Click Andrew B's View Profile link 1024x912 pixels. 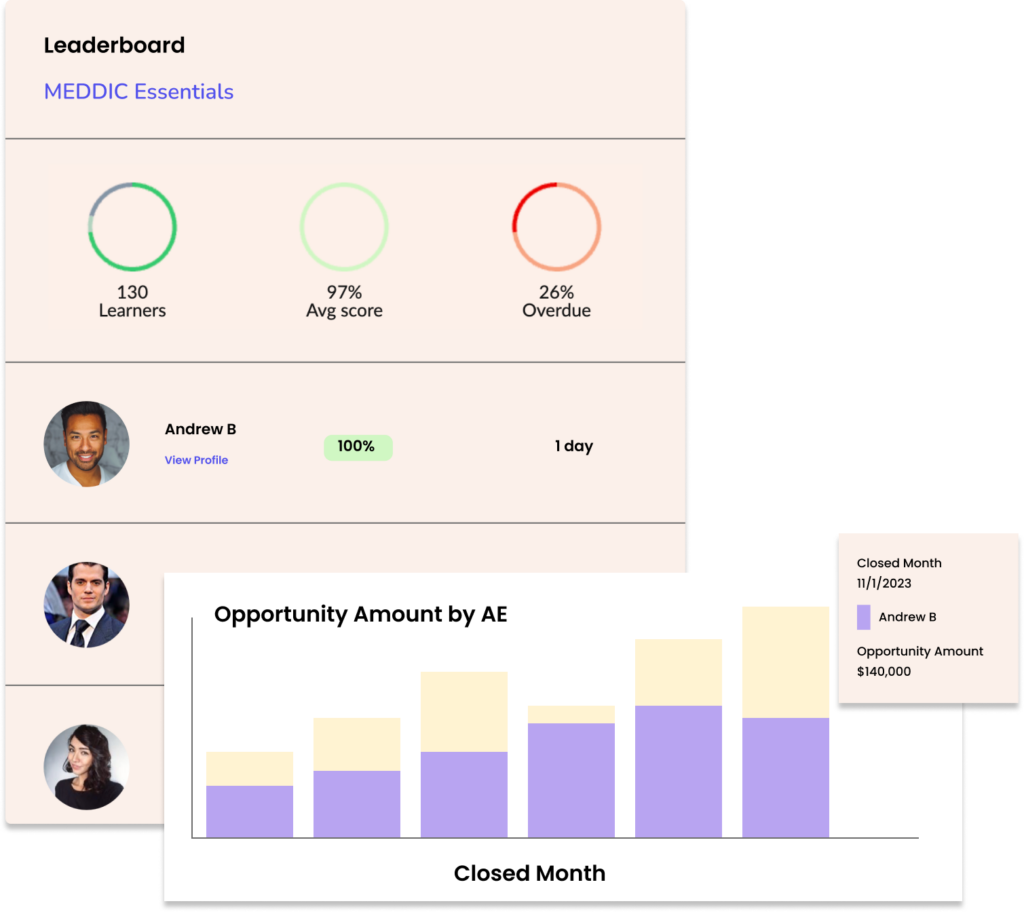pos(196,460)
